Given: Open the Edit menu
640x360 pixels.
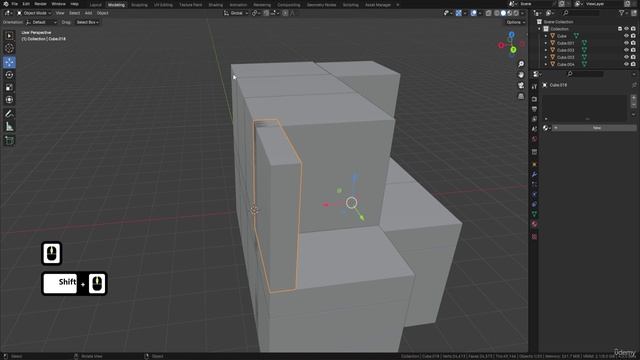Looking at the screenshot, I should [x=26, y=4].
